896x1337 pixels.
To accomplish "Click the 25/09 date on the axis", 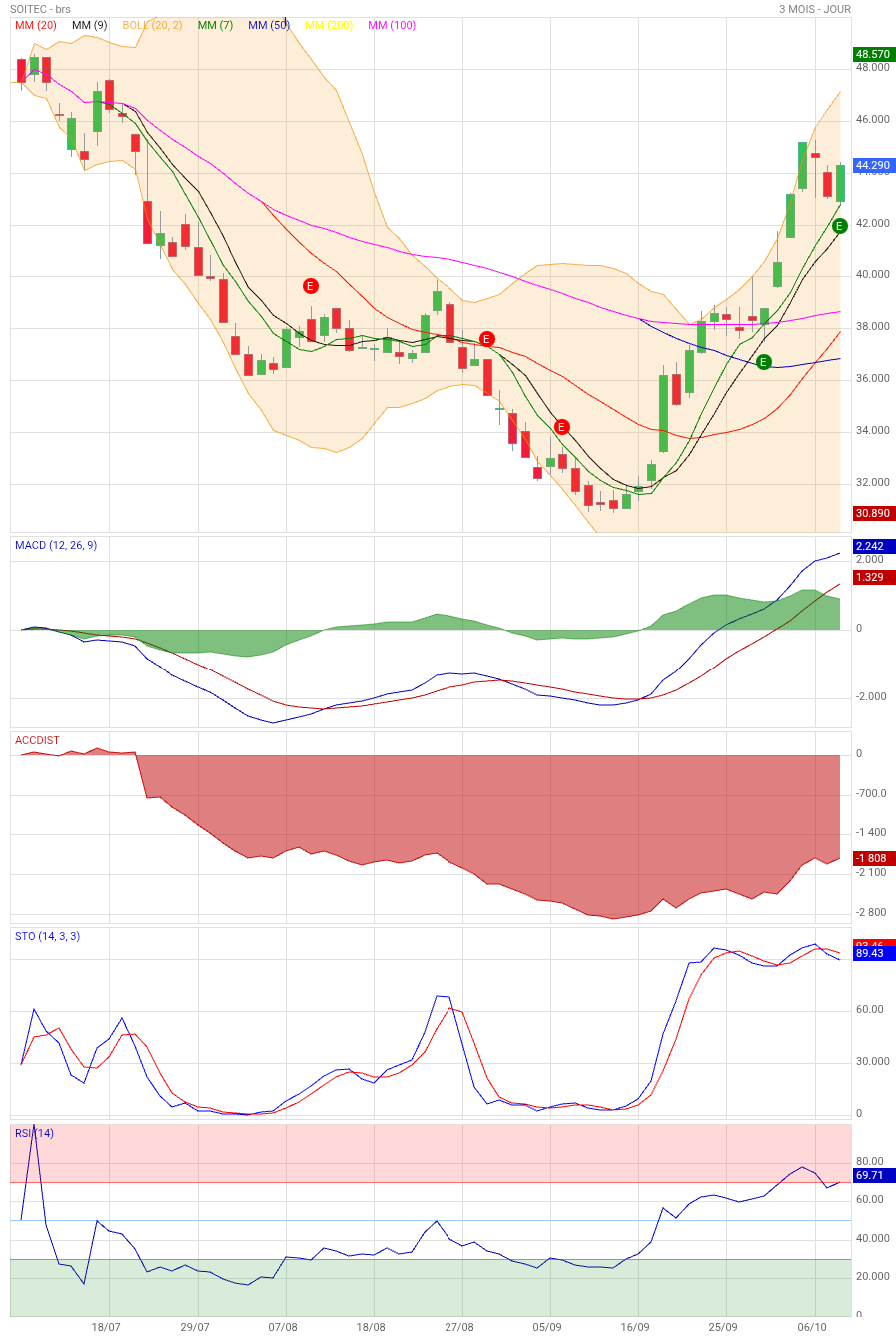I will (723, 1328).
